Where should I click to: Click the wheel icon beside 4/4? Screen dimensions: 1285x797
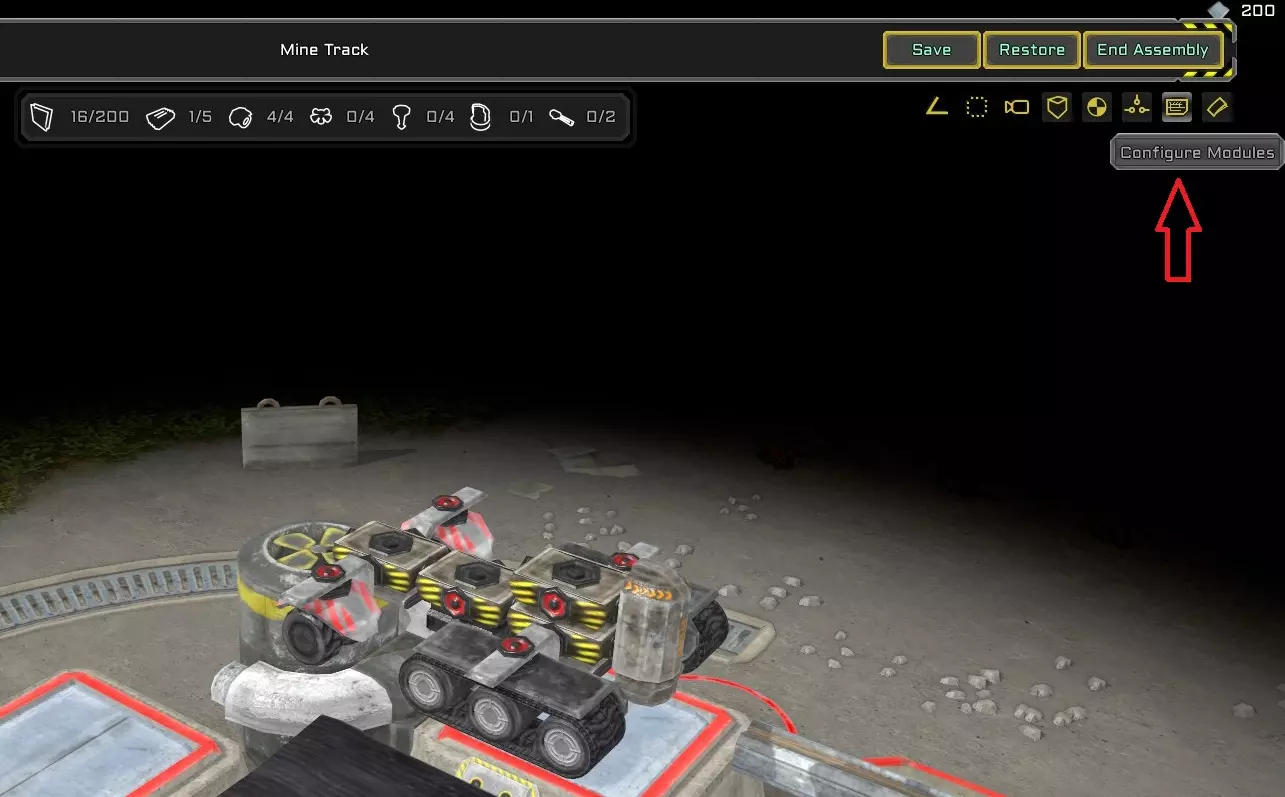point(241,118)
